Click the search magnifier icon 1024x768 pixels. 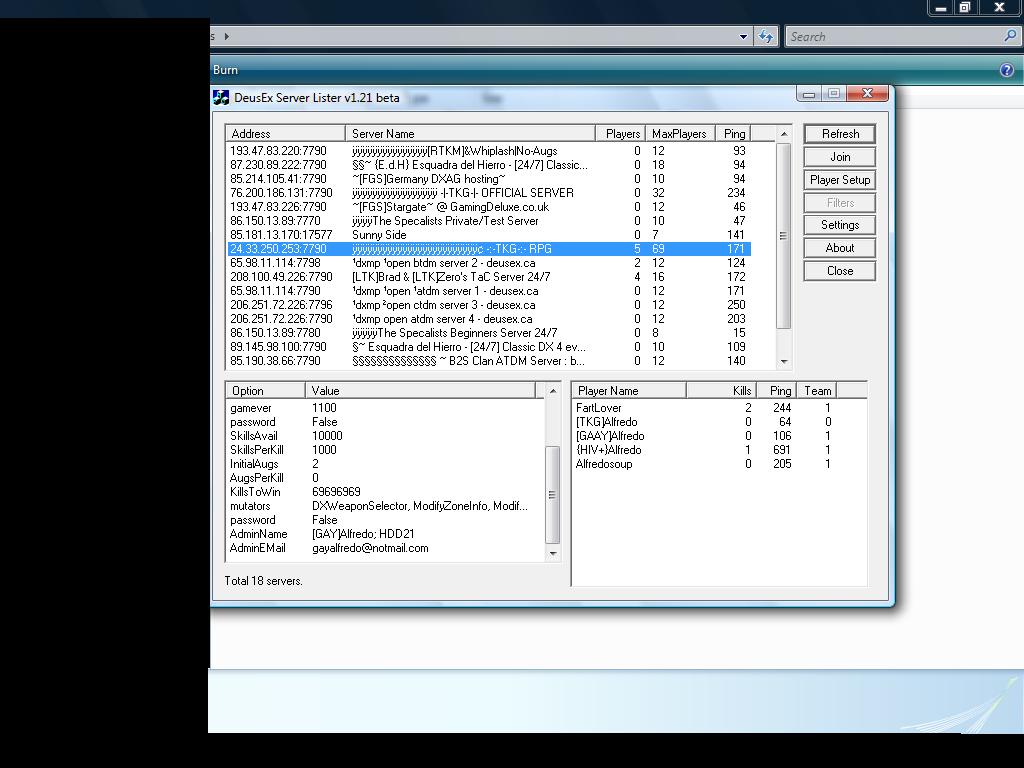click(x=1010, y=36)
